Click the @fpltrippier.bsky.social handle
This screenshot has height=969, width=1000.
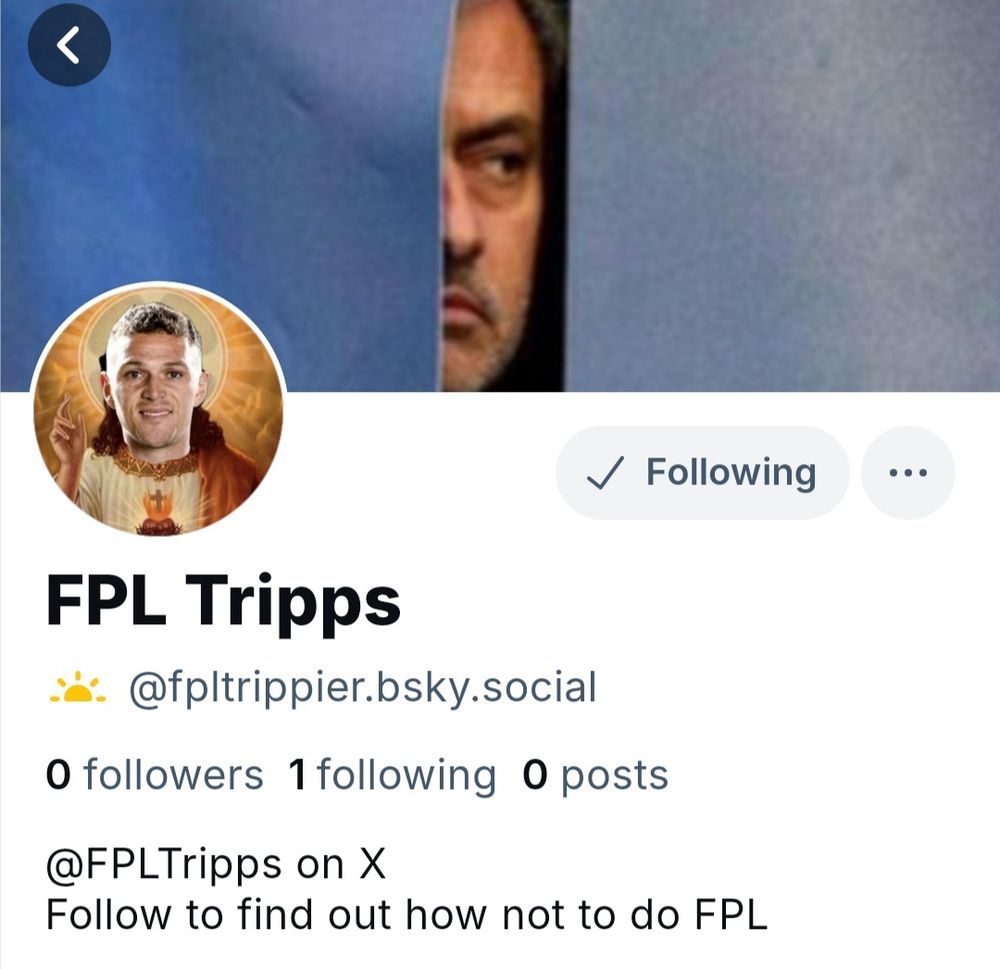pyautogui.click(x=363, y=688)
